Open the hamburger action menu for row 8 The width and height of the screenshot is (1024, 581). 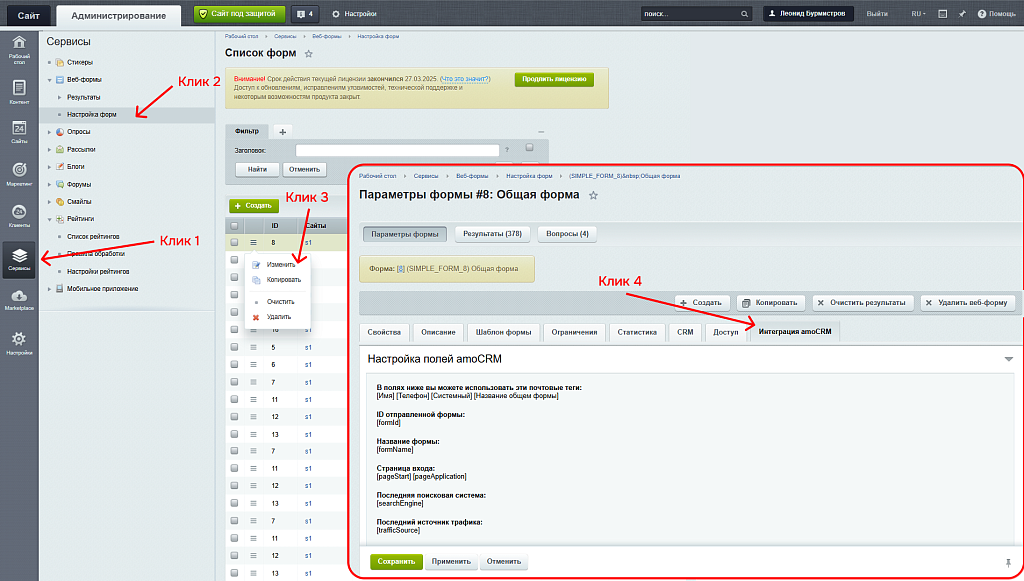253,242
